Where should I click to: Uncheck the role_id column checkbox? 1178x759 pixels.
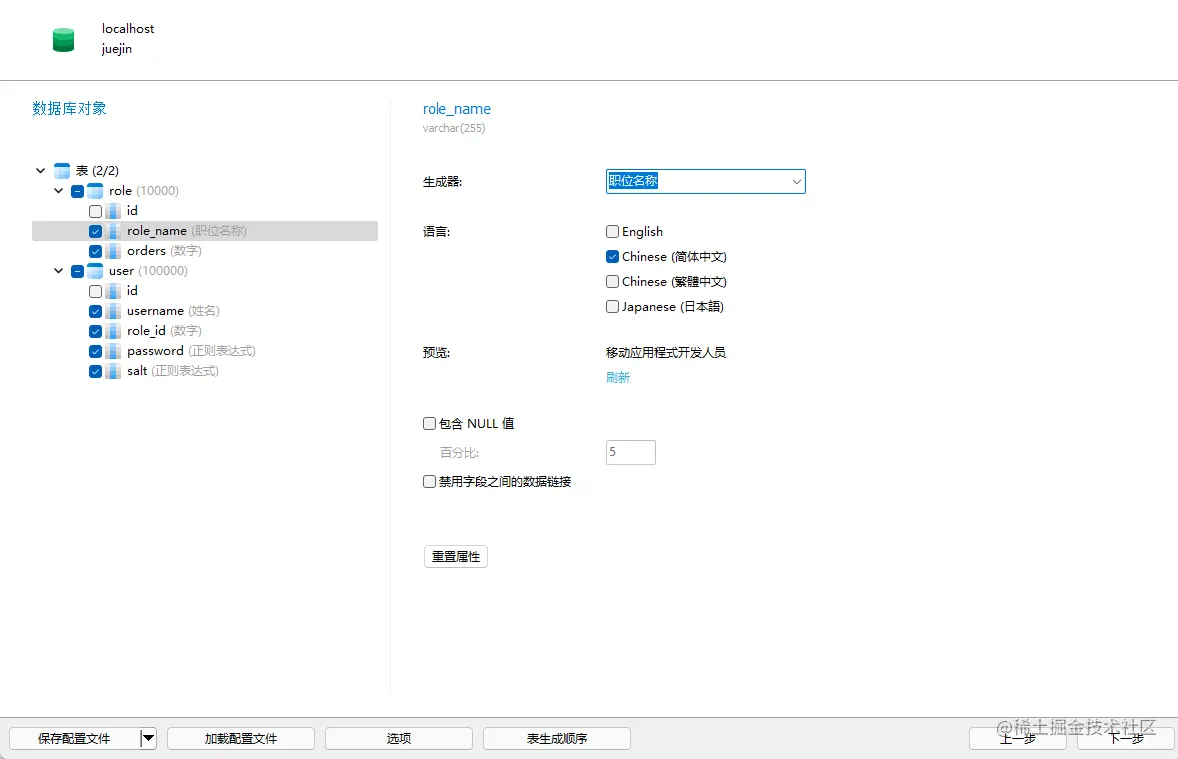pos(95,331)
